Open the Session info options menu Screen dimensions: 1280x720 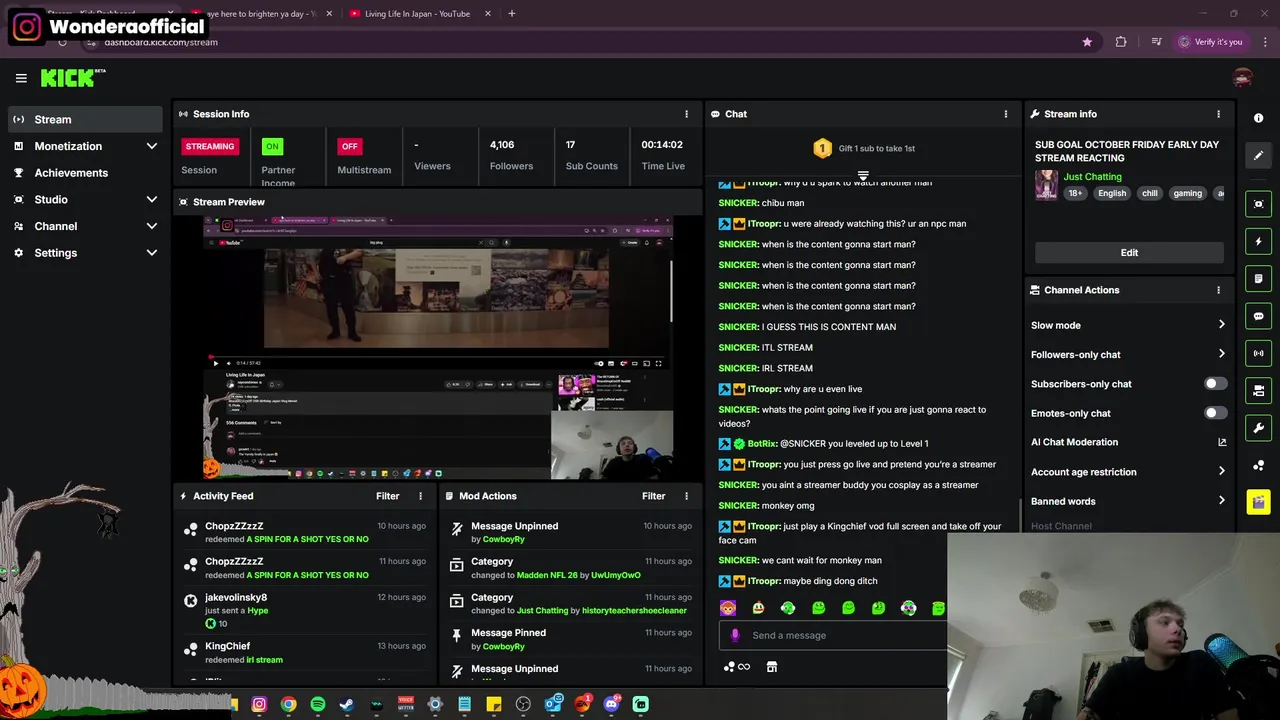686,114
